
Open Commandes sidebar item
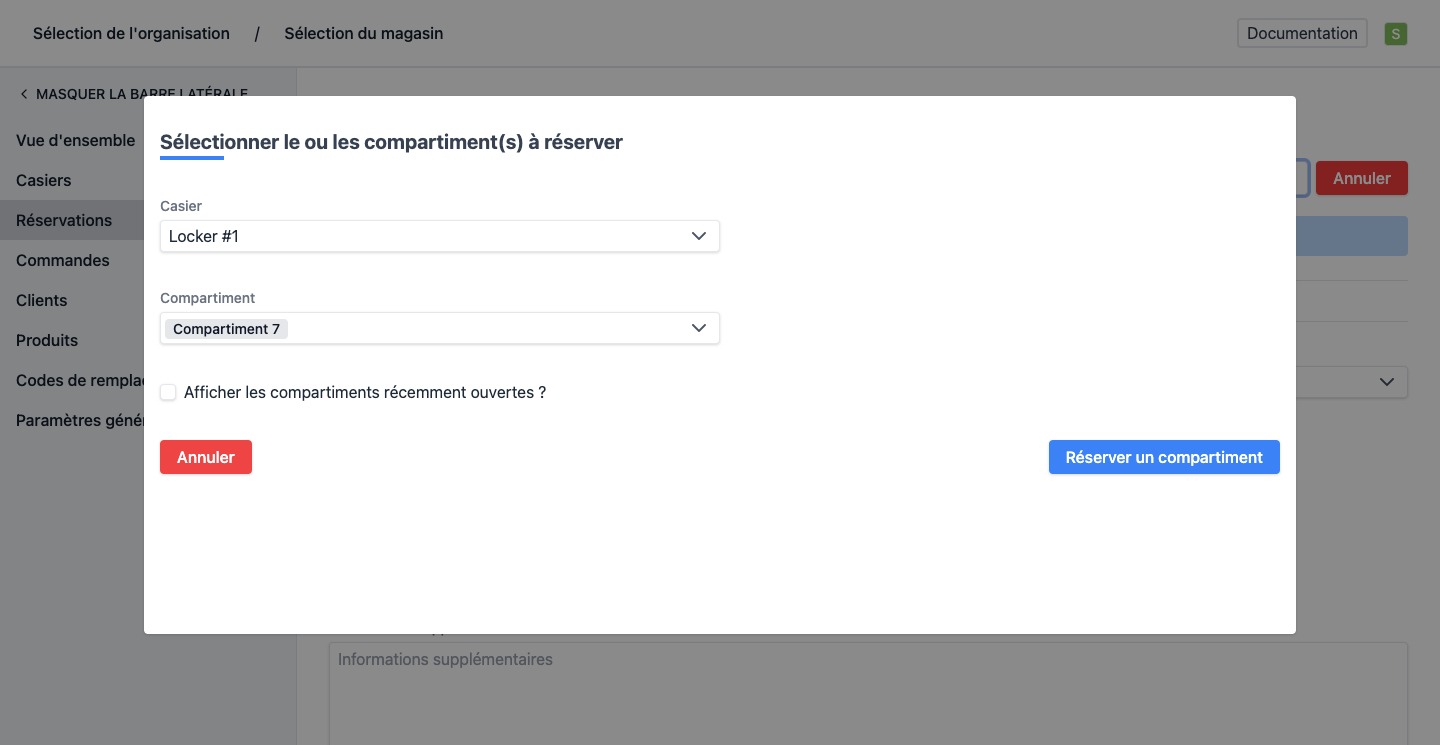63,261
